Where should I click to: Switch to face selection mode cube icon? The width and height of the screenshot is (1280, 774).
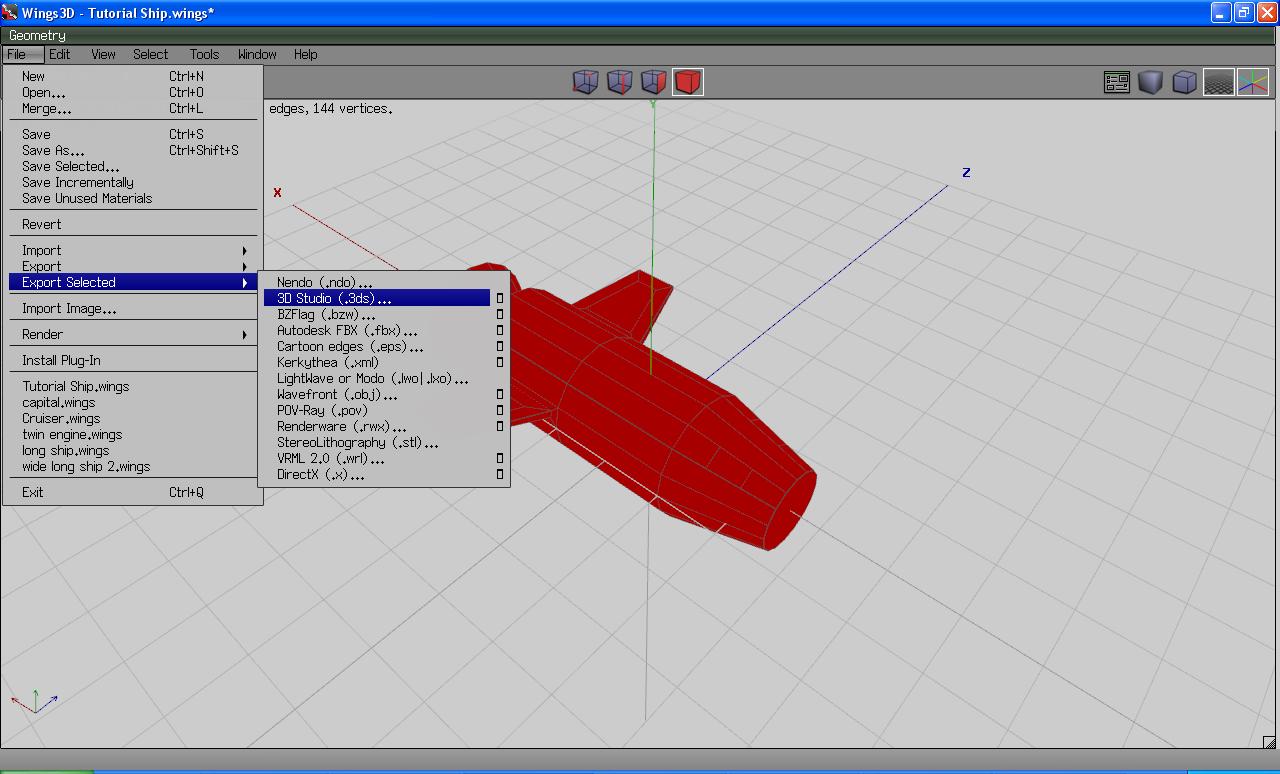(x=653, y=82)
